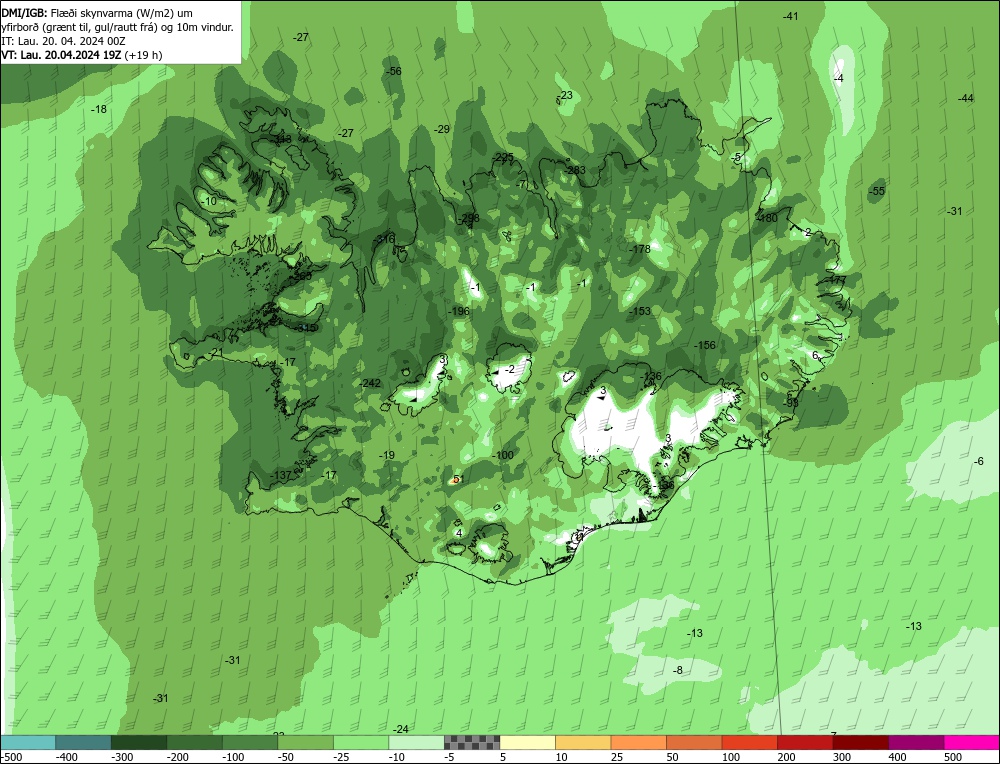Select the dark teal -400 to -300 legend swatch
This screenshot has height=764, width=1000.
click(83, 743)
